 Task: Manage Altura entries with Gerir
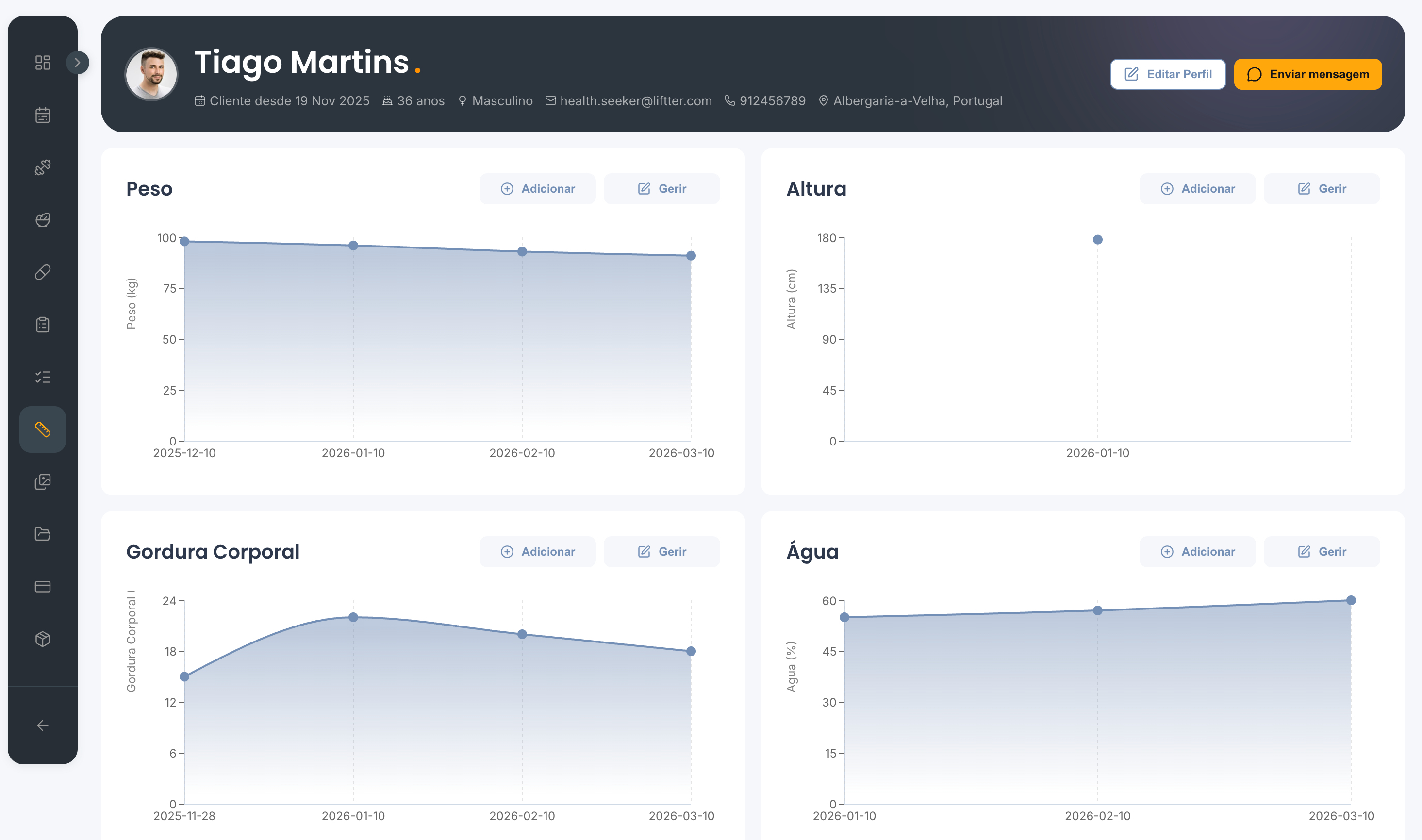coord(1321,188)
